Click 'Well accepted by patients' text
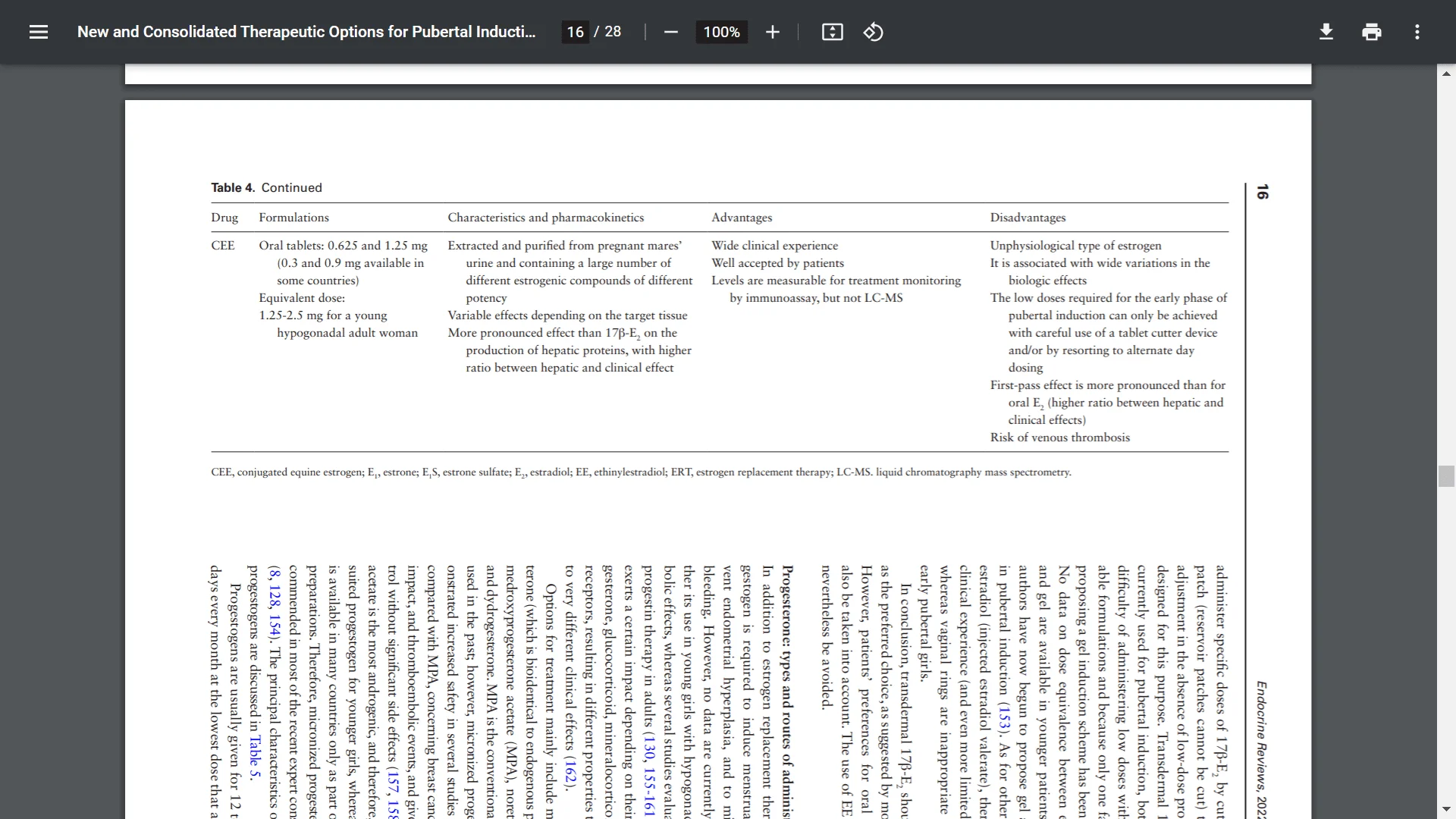Image resolution: width=1456 pixels, height=819 pixels. tap(777, 263)
